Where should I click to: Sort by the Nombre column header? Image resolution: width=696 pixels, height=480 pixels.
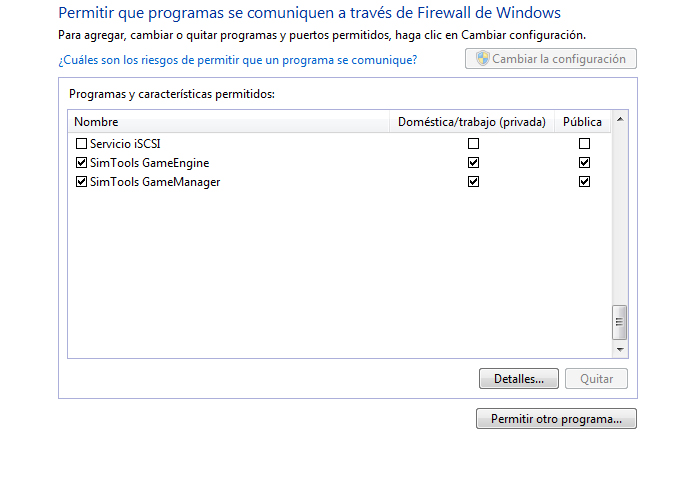tap(229, 122)
